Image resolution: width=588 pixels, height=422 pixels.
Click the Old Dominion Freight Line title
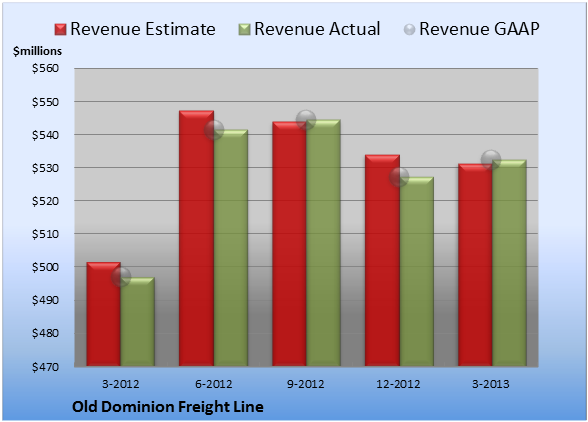[168, 407]
